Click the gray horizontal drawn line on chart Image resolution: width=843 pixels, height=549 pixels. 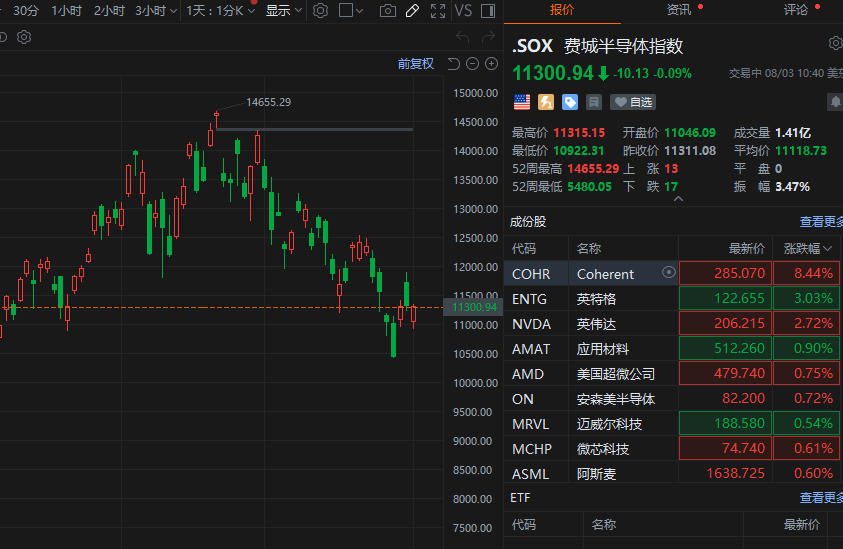pyautogui.click(x=315, y=129)
